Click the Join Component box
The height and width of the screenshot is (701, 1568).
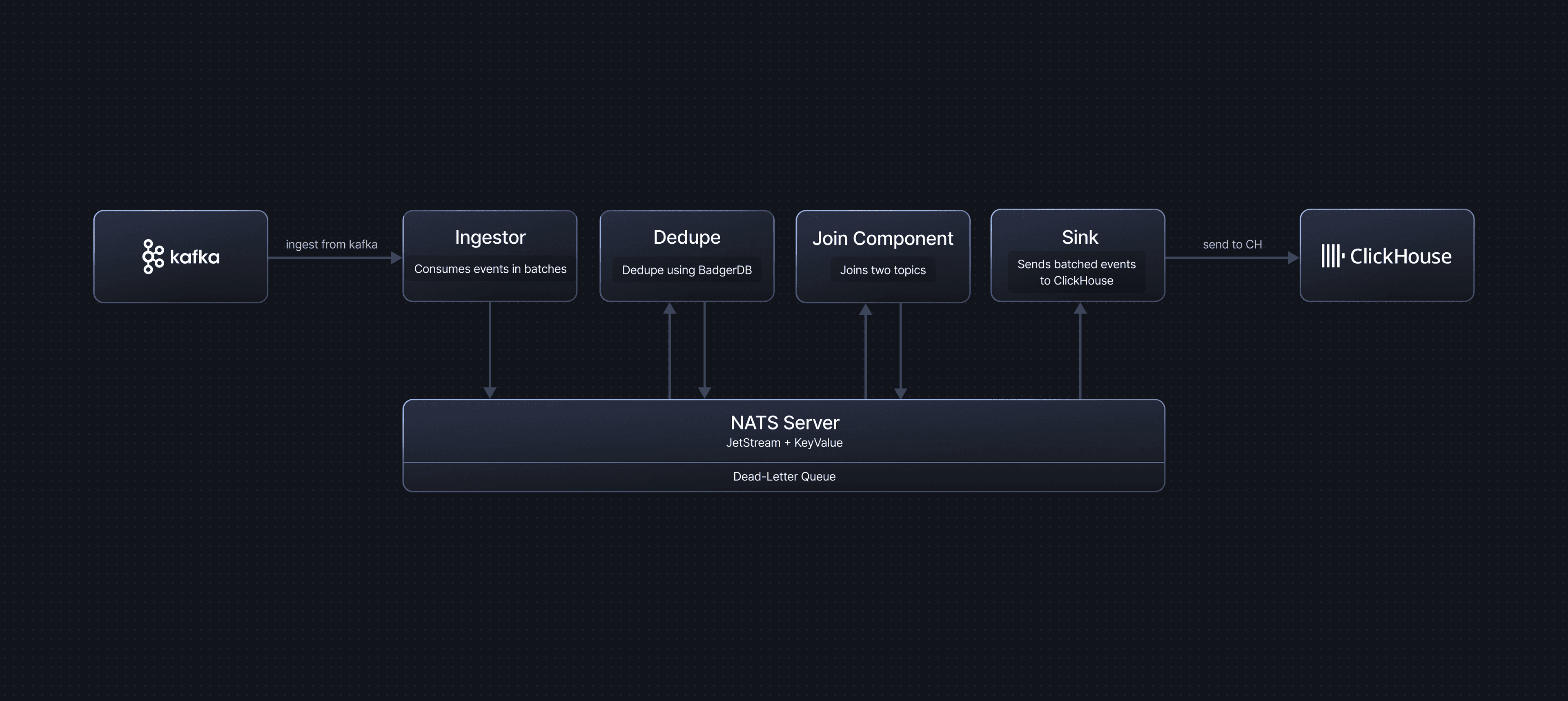pyautogui.click(x=883, y=256)
